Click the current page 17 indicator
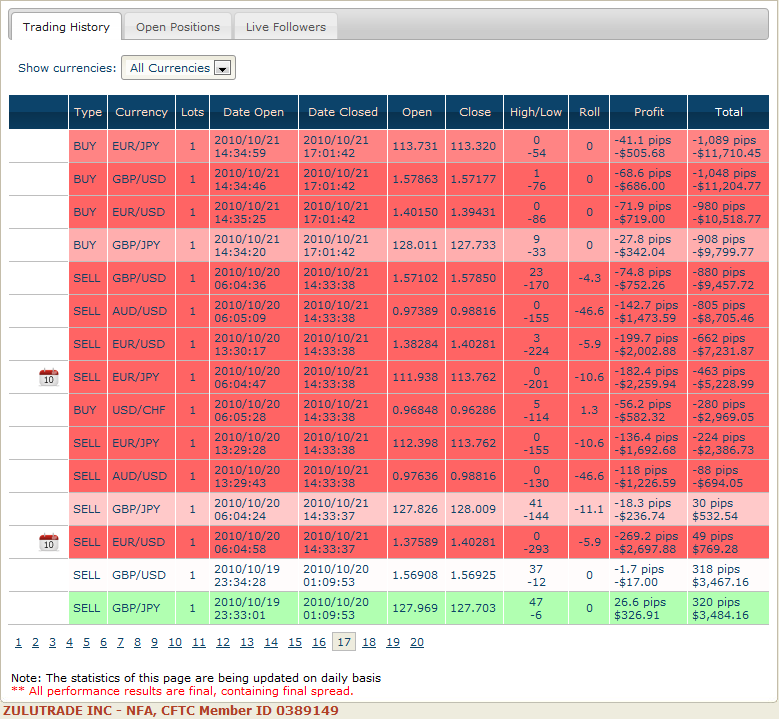This screenshot has height=719, width=779. (344, 642)
